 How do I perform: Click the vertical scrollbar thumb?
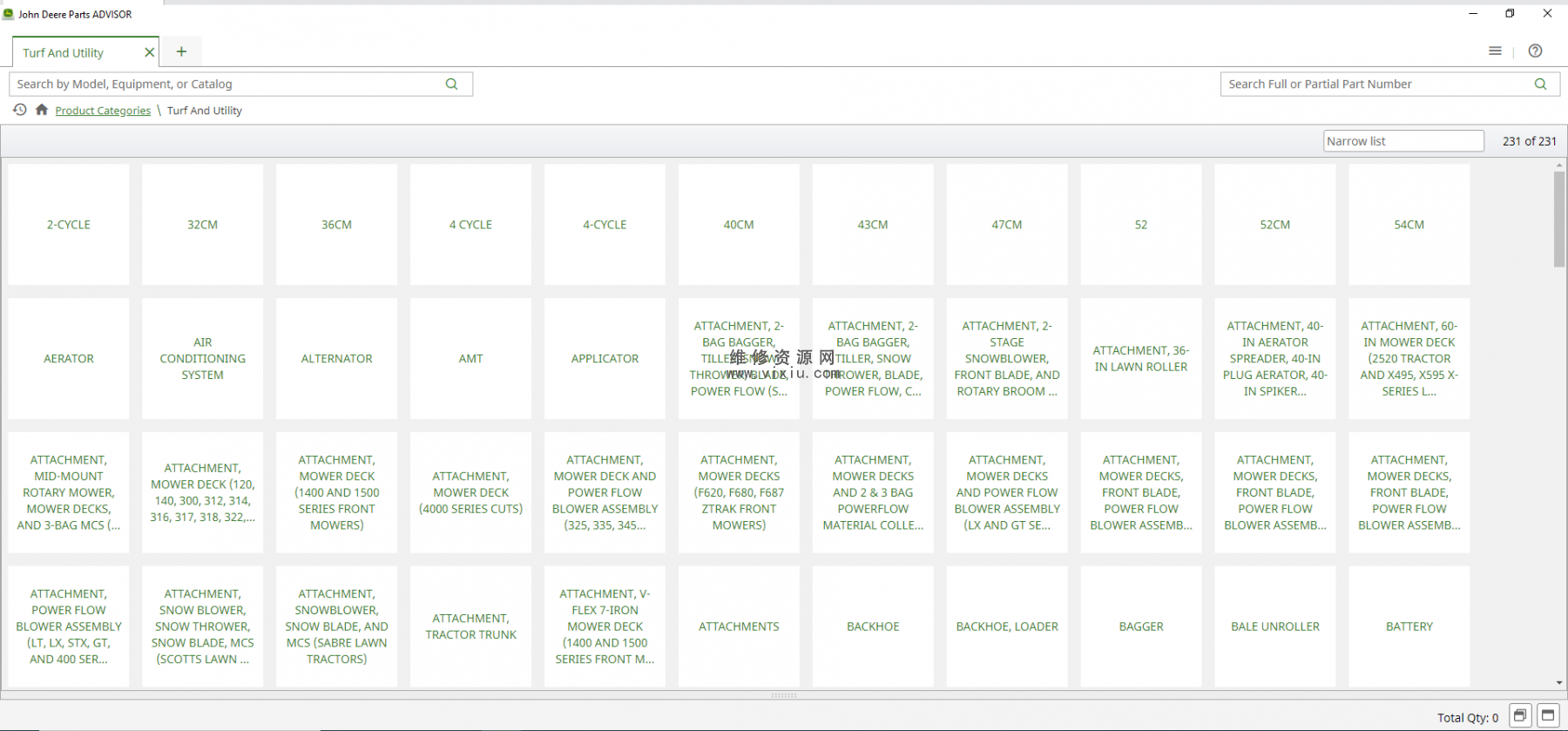pyautogui.click(x=1559, y=220)
